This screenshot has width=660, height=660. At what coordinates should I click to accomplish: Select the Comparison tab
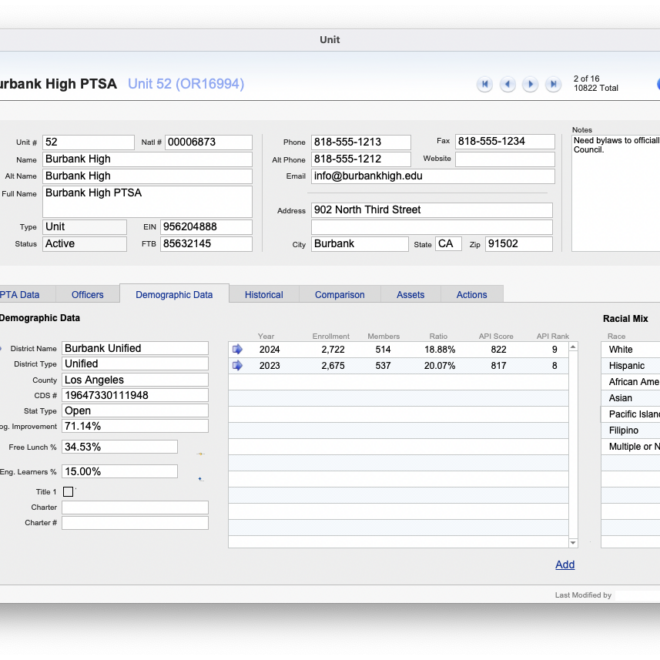[x=340, y=295]
